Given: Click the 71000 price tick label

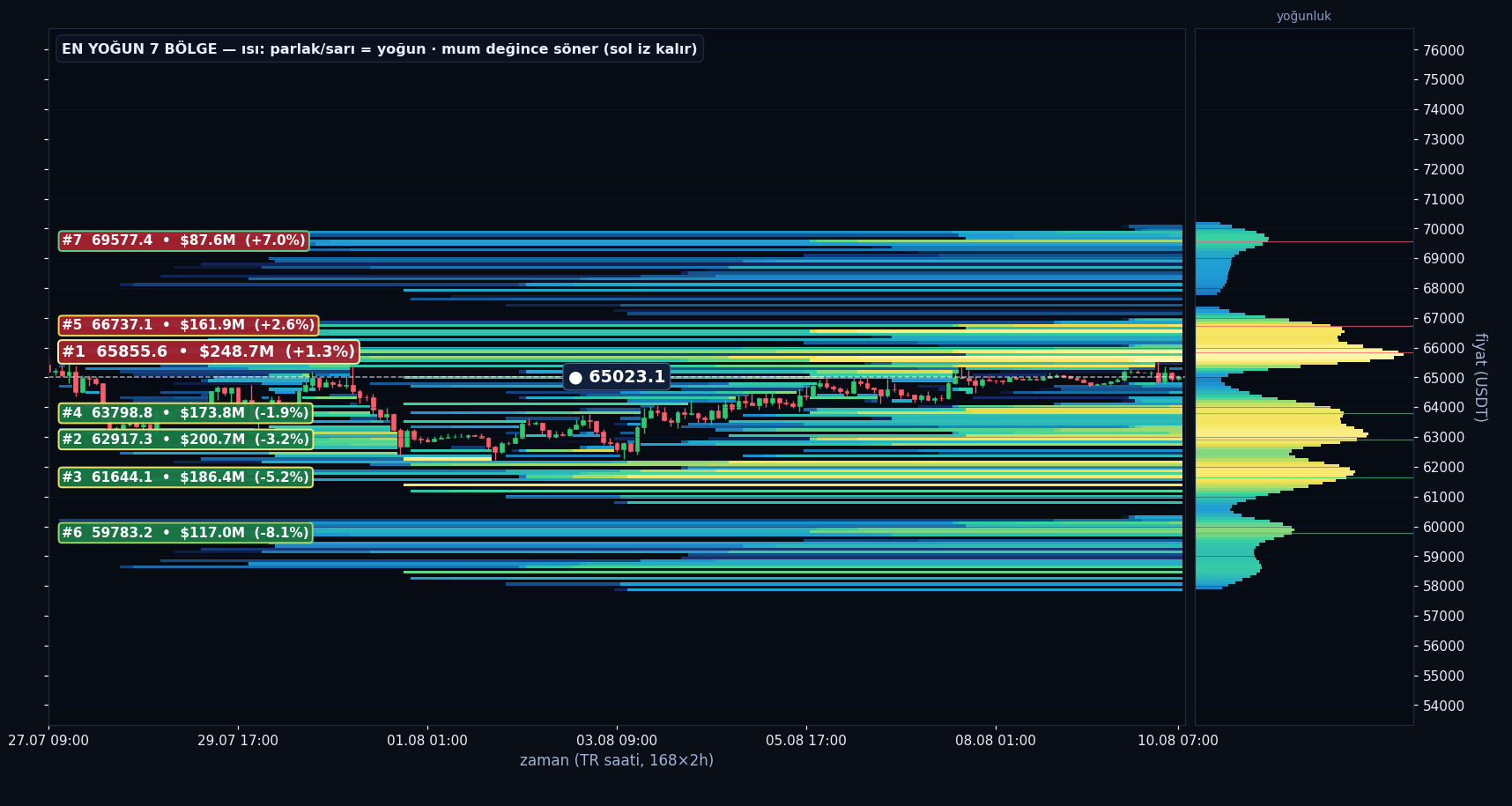Looking at the screenshot, I should point(1443,199).
